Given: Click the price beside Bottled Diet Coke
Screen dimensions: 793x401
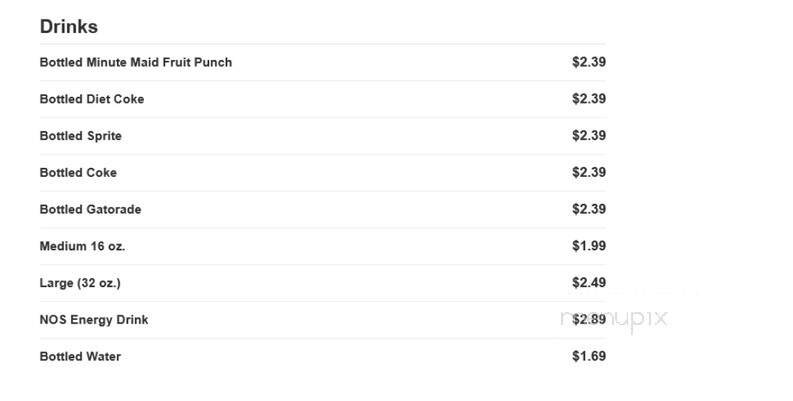Looking at the screenshot, I should [588, 99].
